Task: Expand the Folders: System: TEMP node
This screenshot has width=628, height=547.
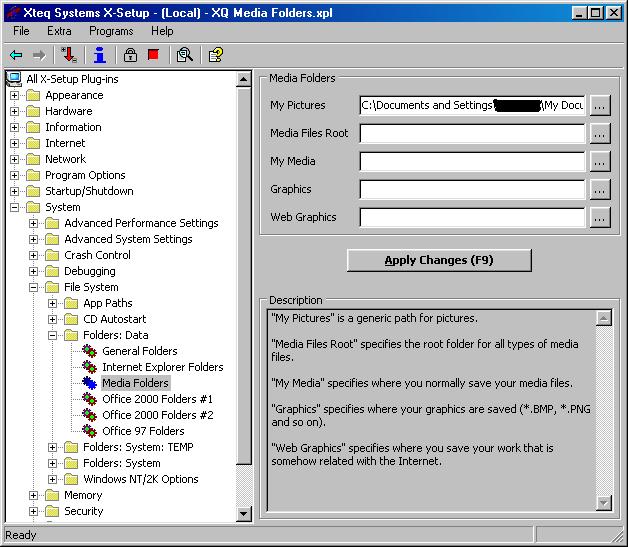Action: click(x=53, y=447)
